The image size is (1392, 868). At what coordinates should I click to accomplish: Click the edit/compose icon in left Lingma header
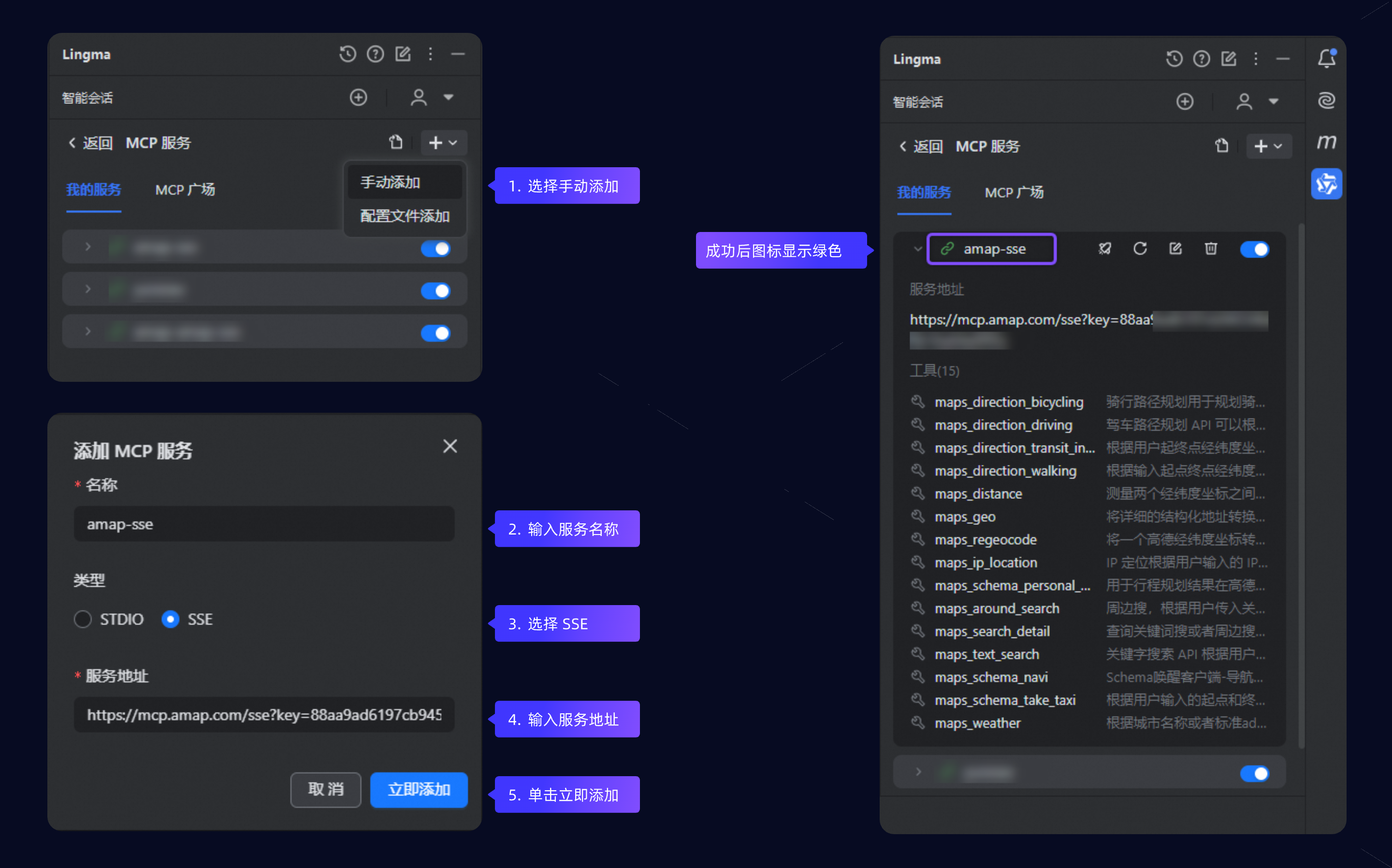[x=403, y=54]
